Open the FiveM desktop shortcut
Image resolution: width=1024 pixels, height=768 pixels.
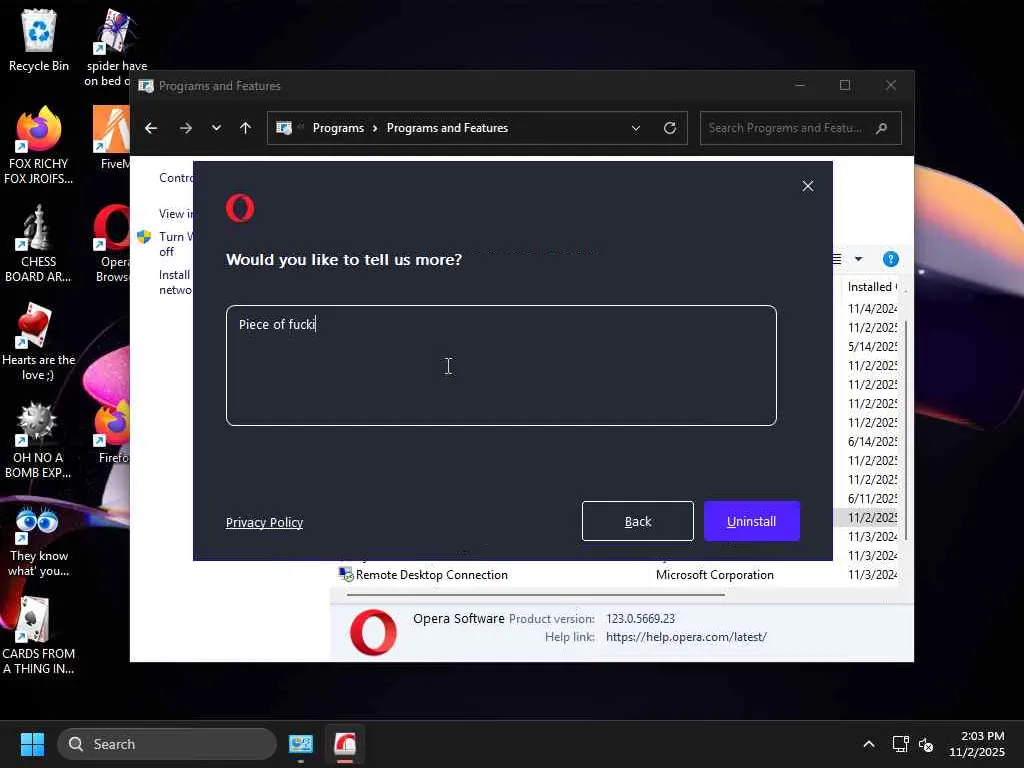point(112,137)
